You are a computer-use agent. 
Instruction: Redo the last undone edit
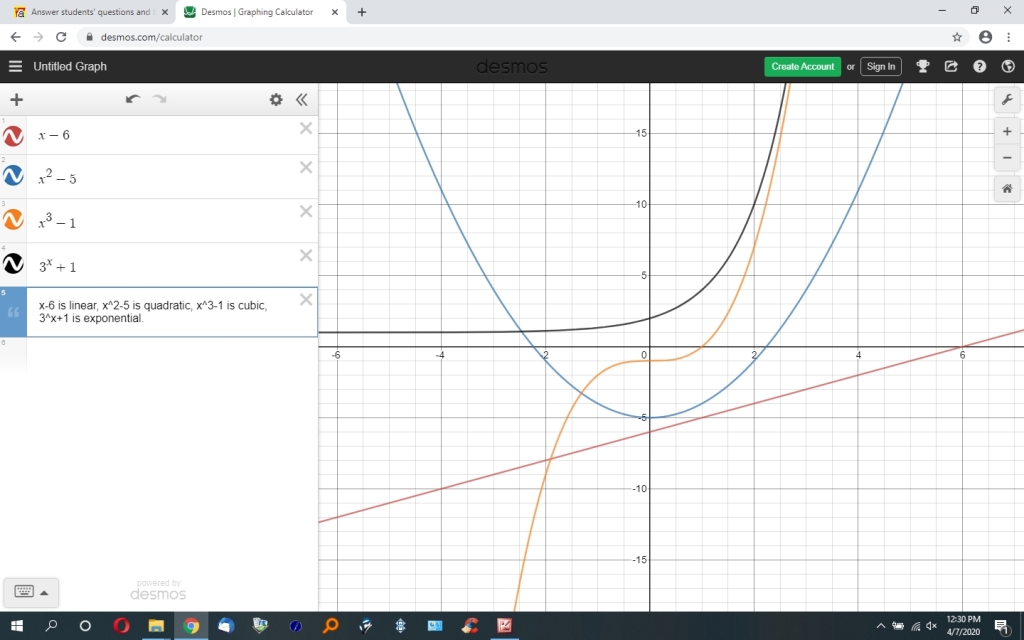(159, 99)
